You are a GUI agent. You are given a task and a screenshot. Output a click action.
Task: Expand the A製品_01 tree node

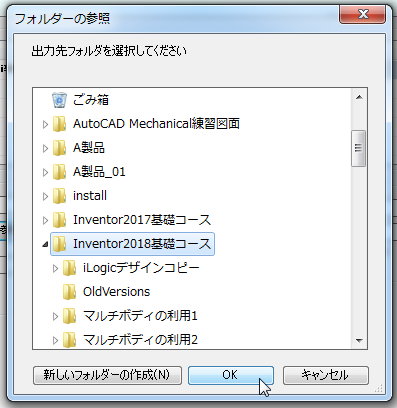45,172
